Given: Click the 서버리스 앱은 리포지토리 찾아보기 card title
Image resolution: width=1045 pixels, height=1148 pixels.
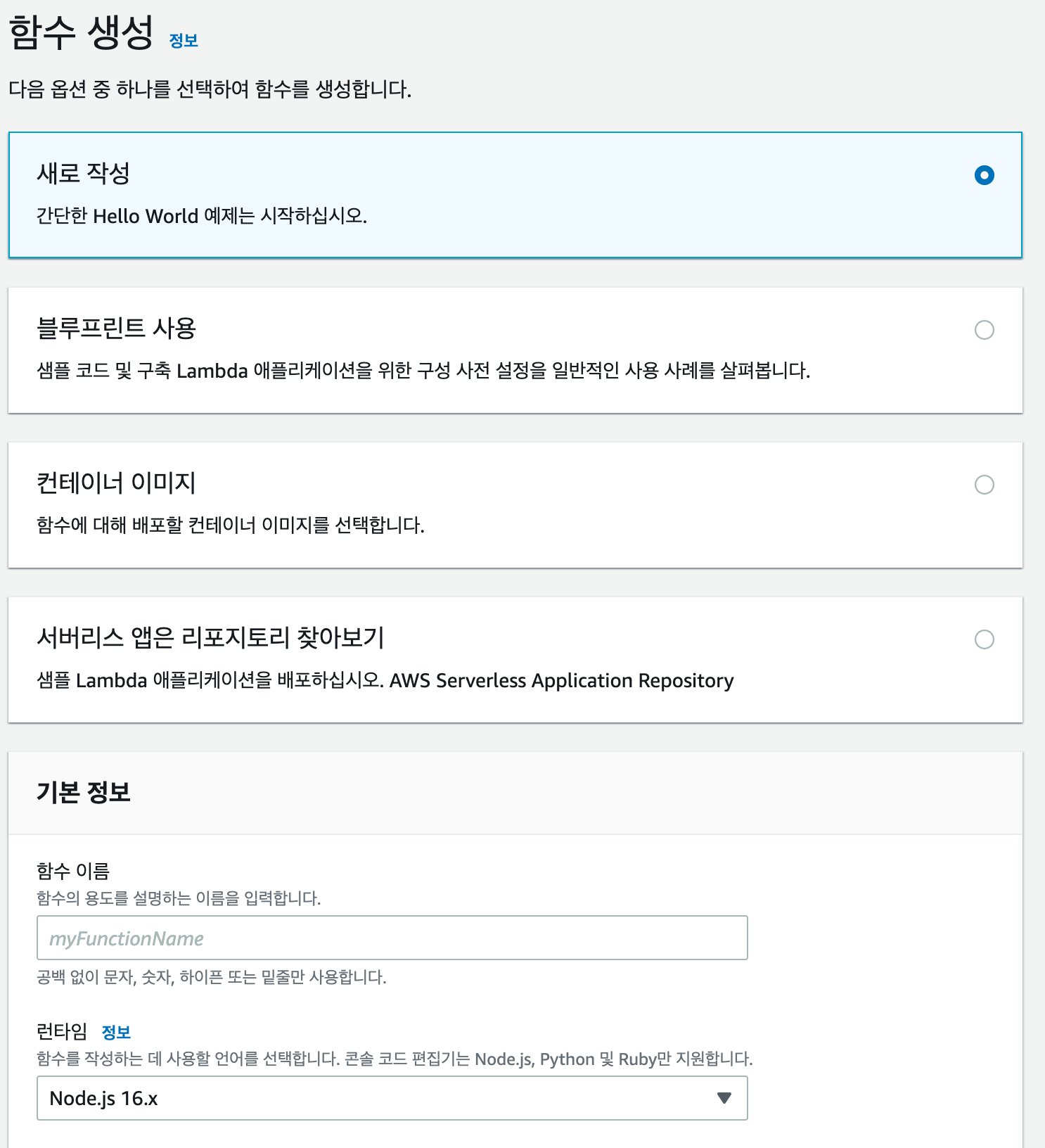Looking at the screenshot, I should 210,637.
